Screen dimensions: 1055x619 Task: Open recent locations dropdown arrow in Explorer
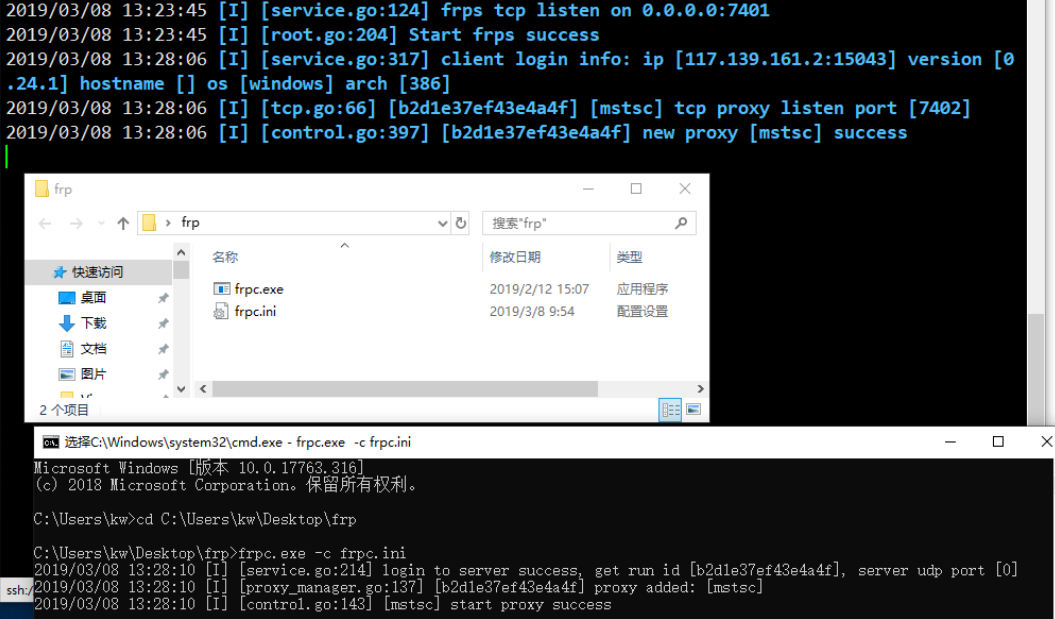coord(101,223)
